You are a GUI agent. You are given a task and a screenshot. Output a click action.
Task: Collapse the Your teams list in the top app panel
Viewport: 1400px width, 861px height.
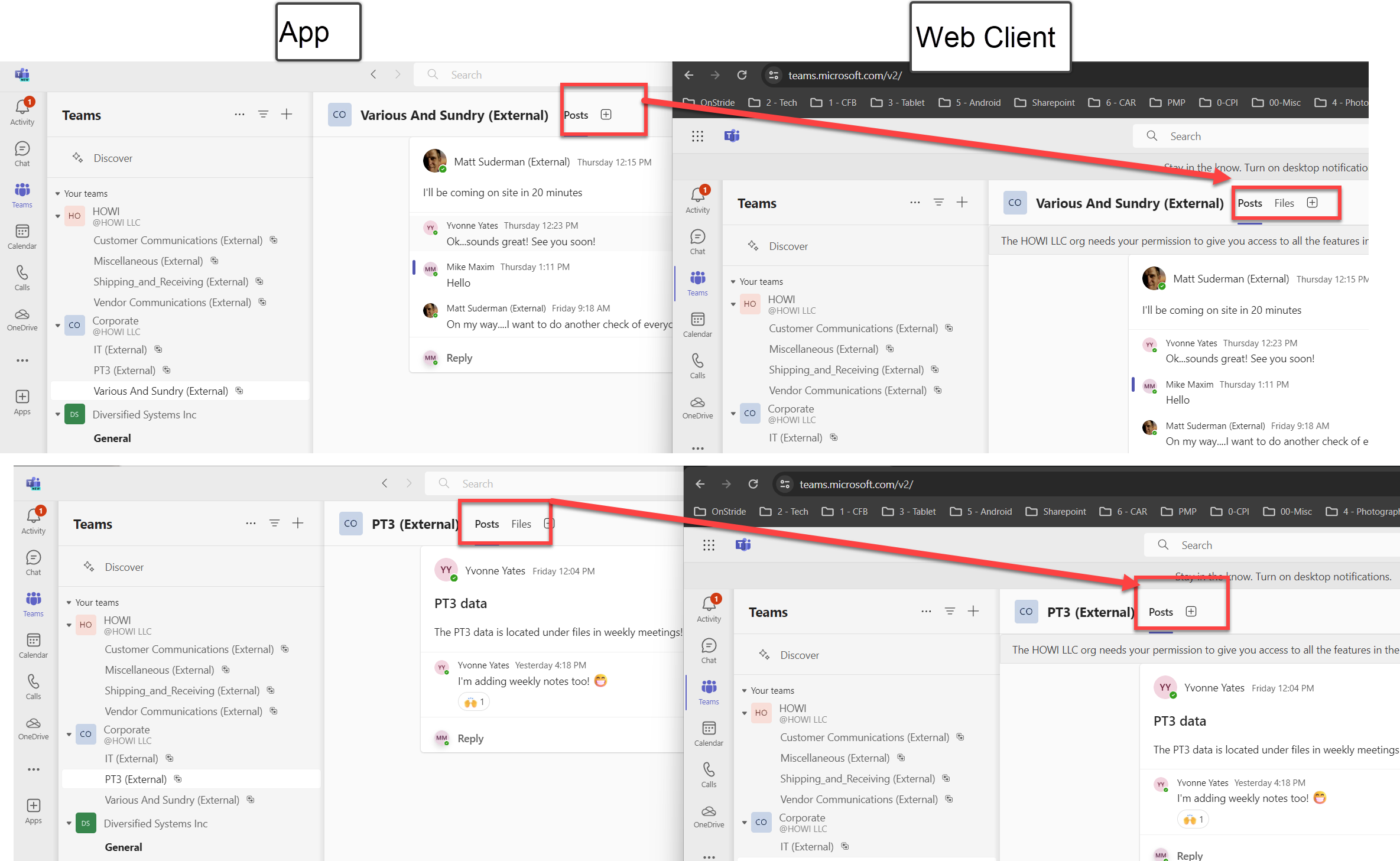click(x=58, y=194)
